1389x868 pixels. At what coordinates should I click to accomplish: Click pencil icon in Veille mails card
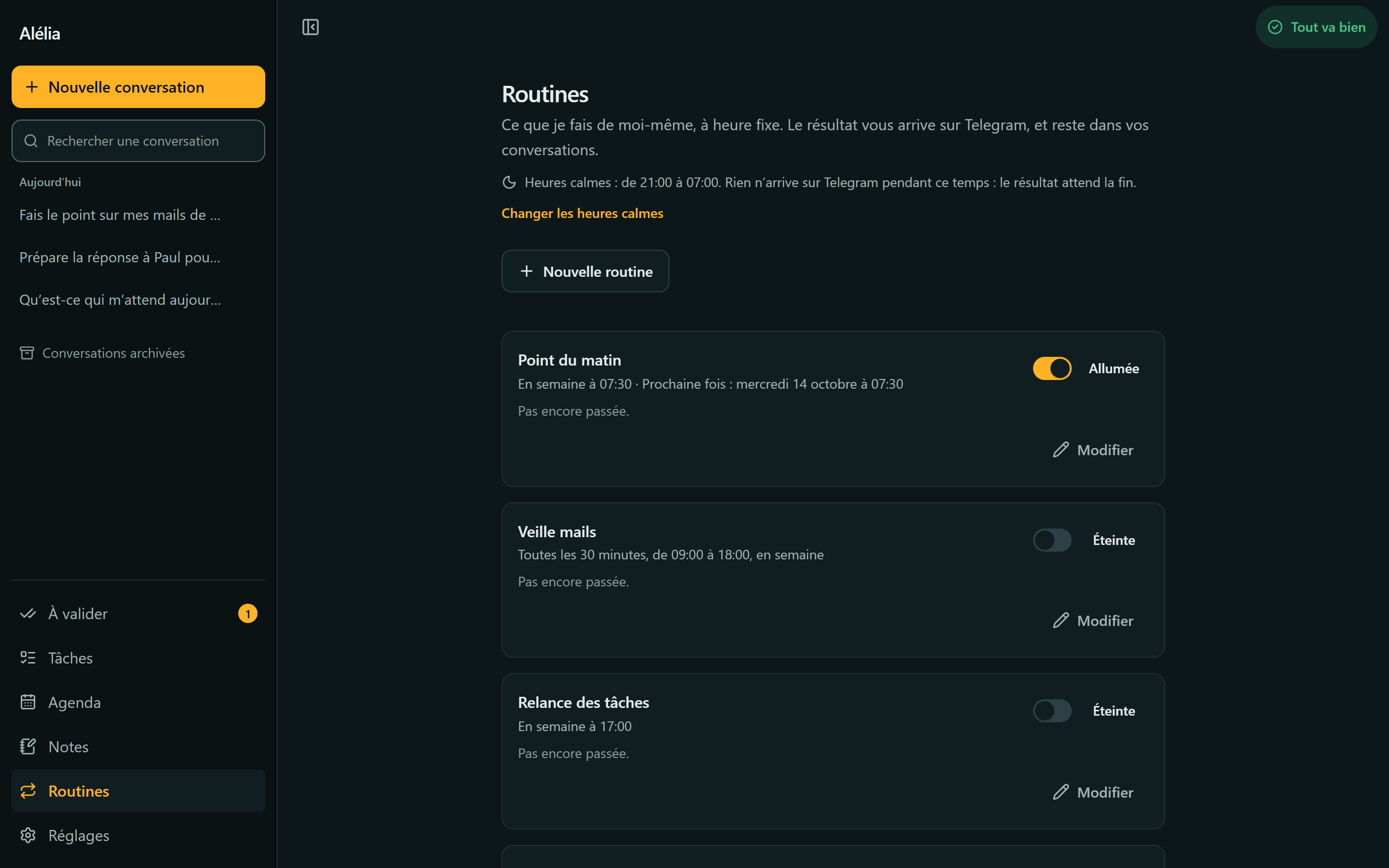[x=1061, y=621]
